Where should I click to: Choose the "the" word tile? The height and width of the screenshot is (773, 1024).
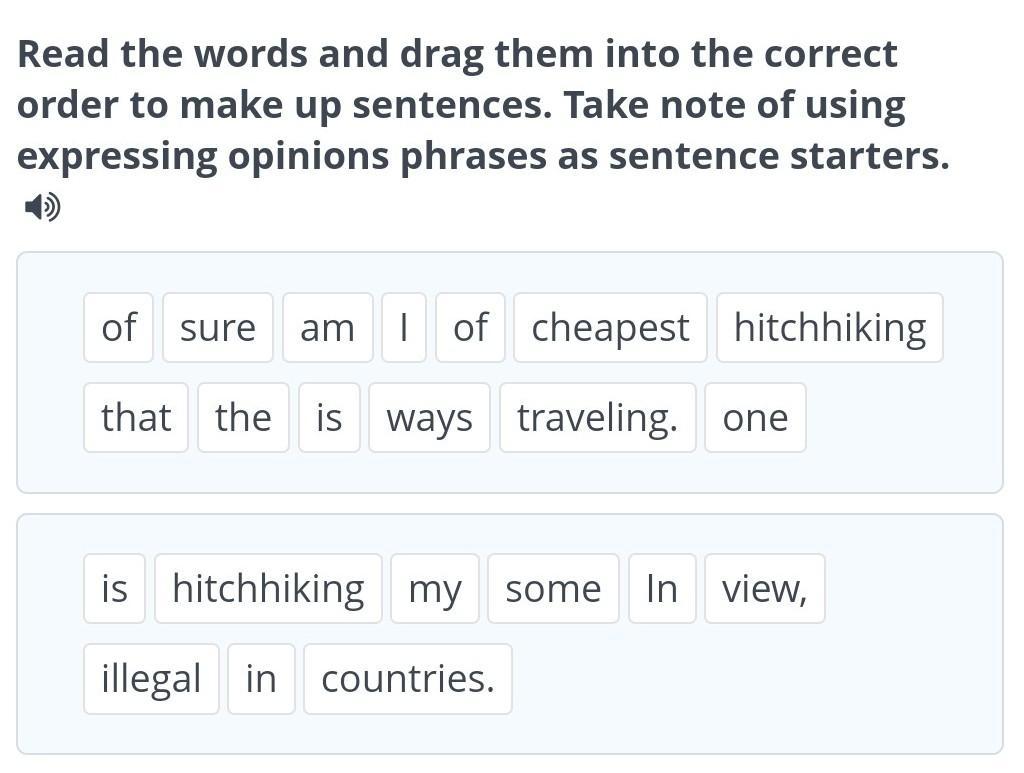tap(243, 418)
